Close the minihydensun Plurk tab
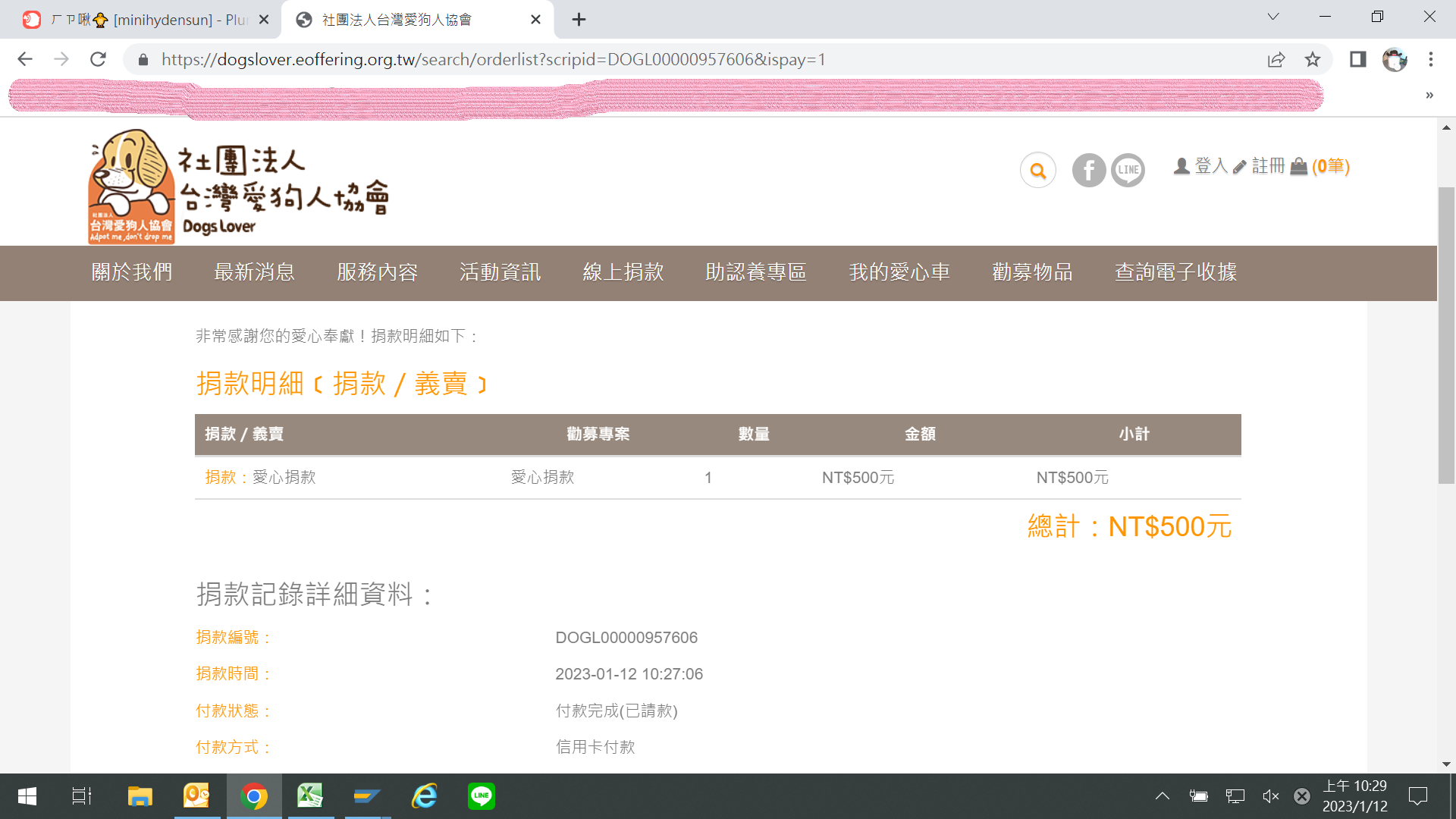The image size is (1456, 819). [x=264, y=20]
